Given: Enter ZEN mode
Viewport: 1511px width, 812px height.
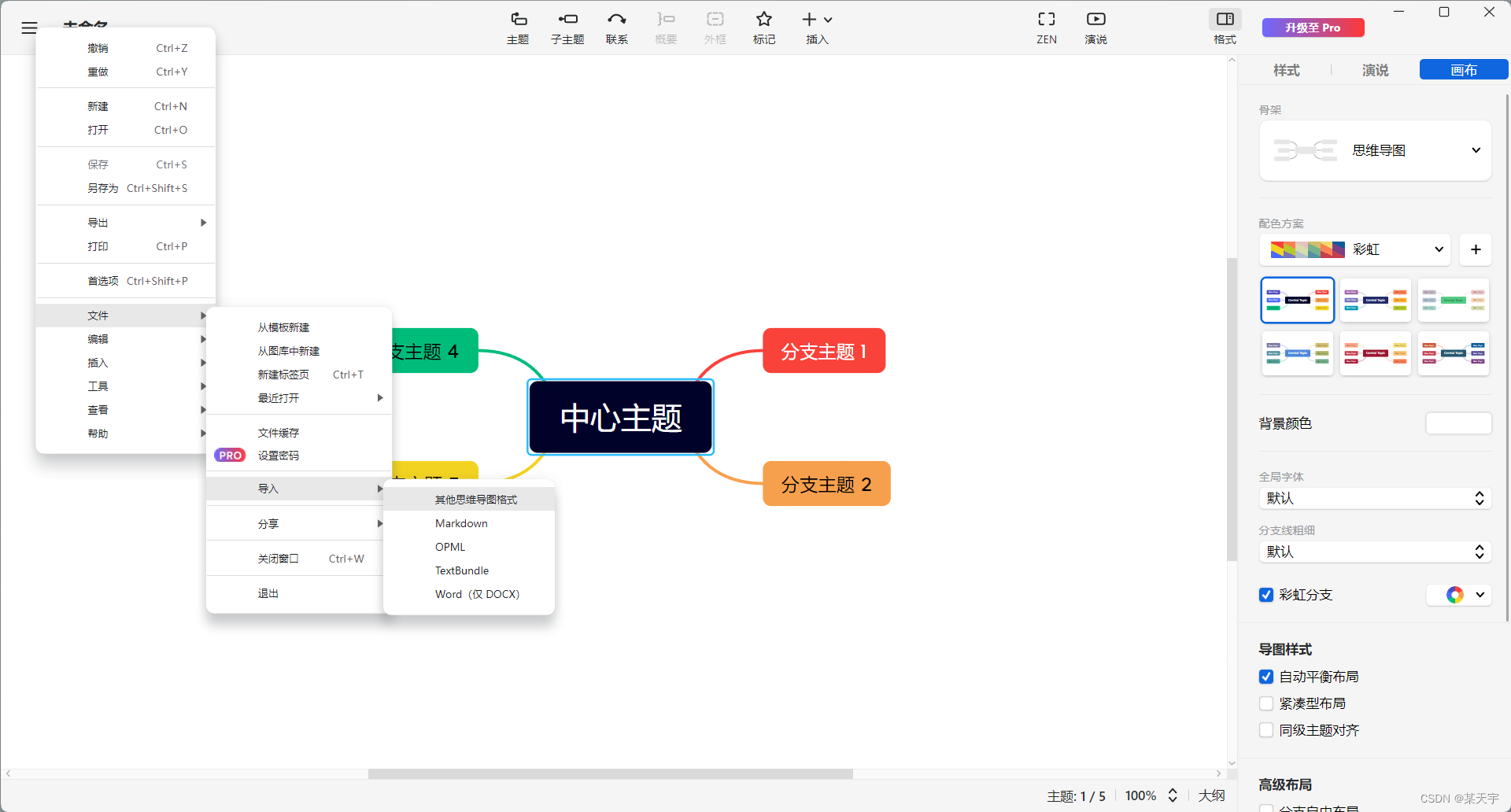Looking at the screenshot, I should pyautogui.click(x=1047, y=28).
